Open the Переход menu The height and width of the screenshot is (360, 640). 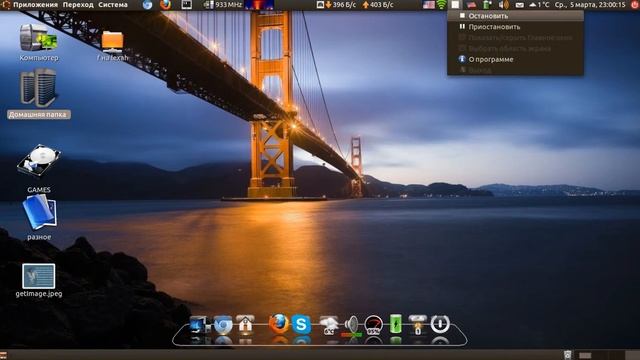tap(78, 5)
